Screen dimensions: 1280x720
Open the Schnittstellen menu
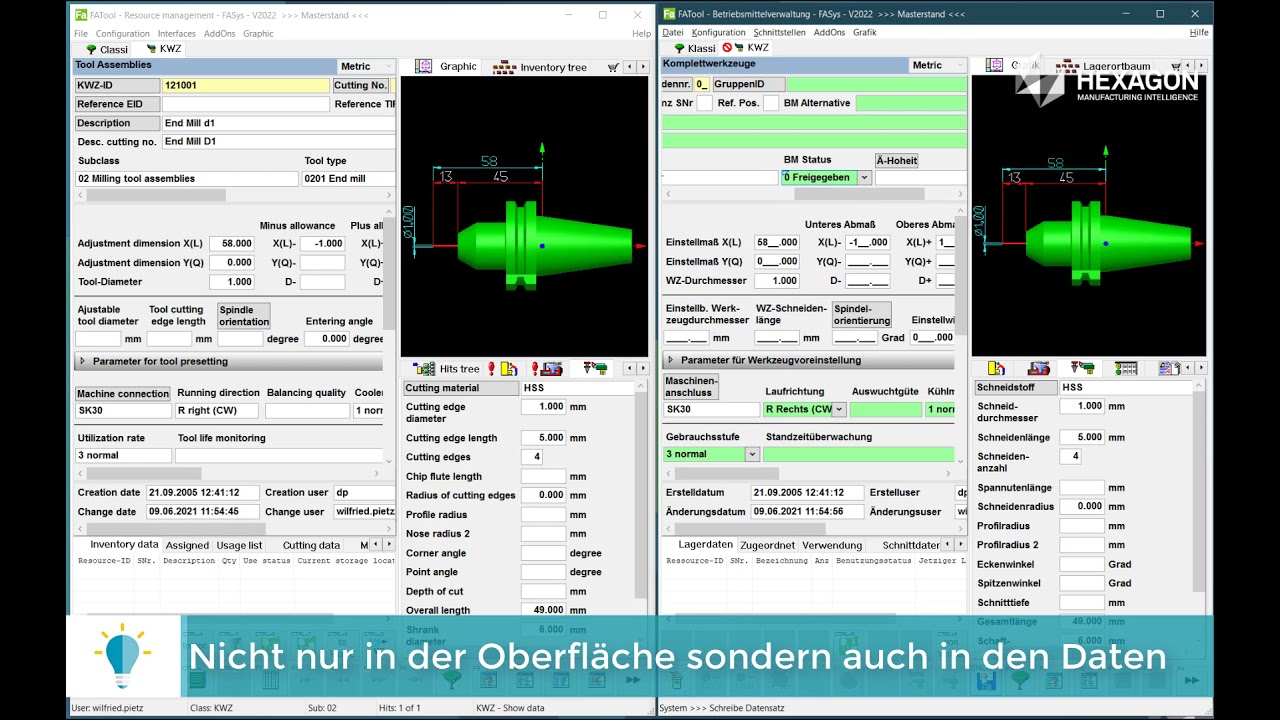click(x=779, y=32)
